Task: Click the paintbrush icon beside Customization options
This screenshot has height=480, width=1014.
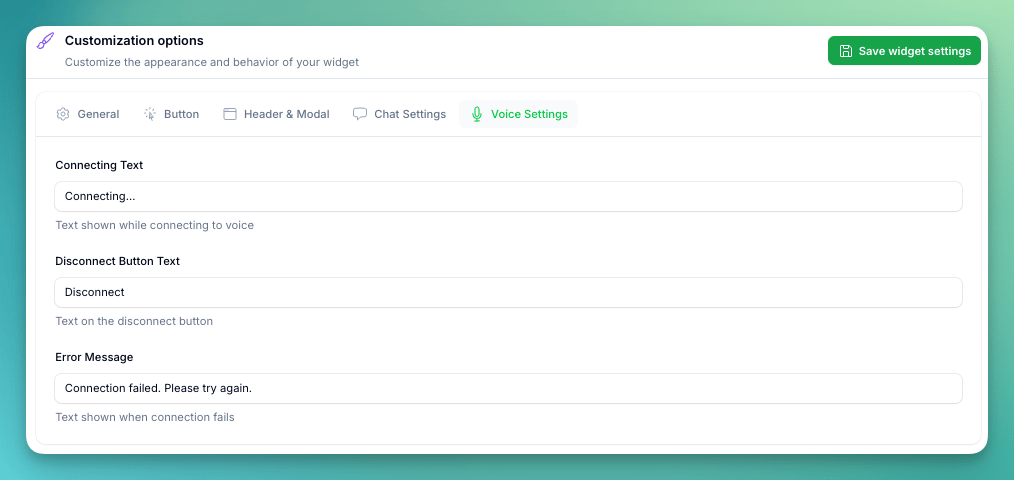Action: (x=45, y=41)
